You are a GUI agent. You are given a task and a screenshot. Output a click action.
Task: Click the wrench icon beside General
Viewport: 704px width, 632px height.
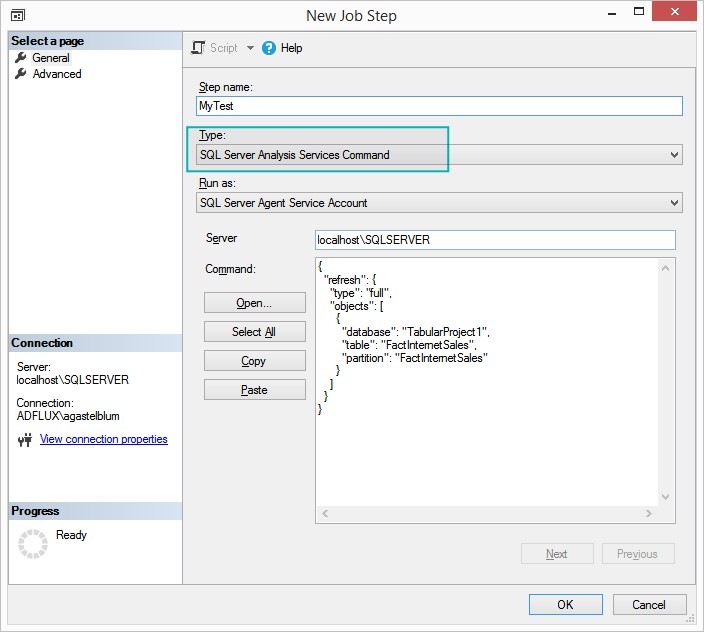click(21, 57)
